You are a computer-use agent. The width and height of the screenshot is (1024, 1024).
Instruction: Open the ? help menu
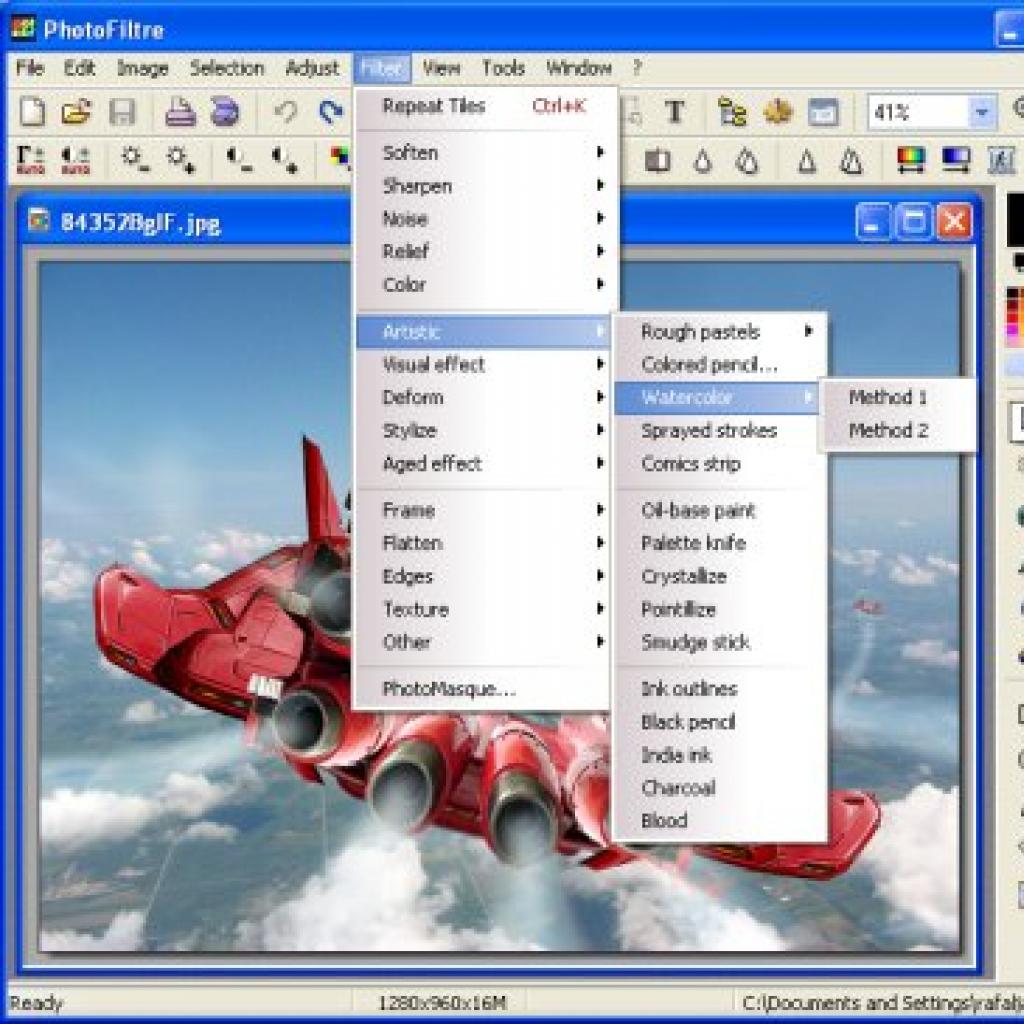tap(637, 68)
